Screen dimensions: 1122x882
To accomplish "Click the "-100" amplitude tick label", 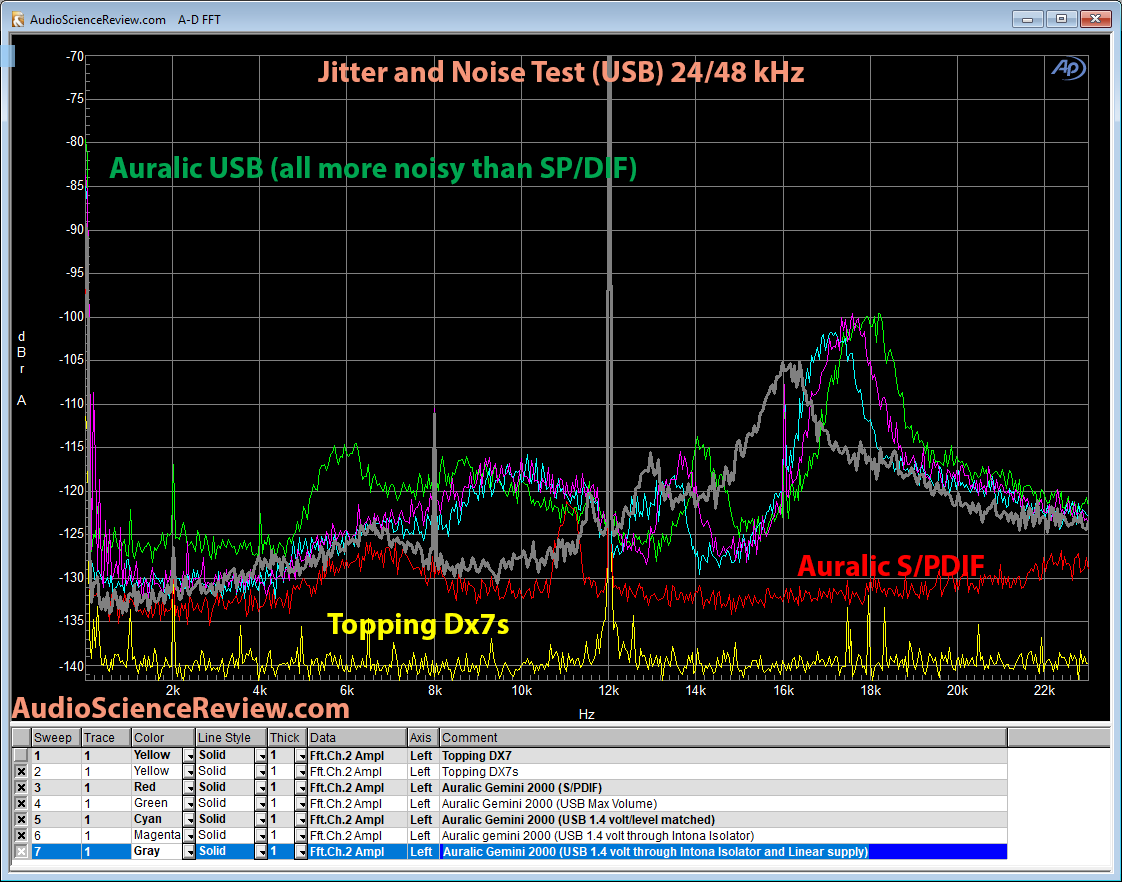I will point(72,316).
